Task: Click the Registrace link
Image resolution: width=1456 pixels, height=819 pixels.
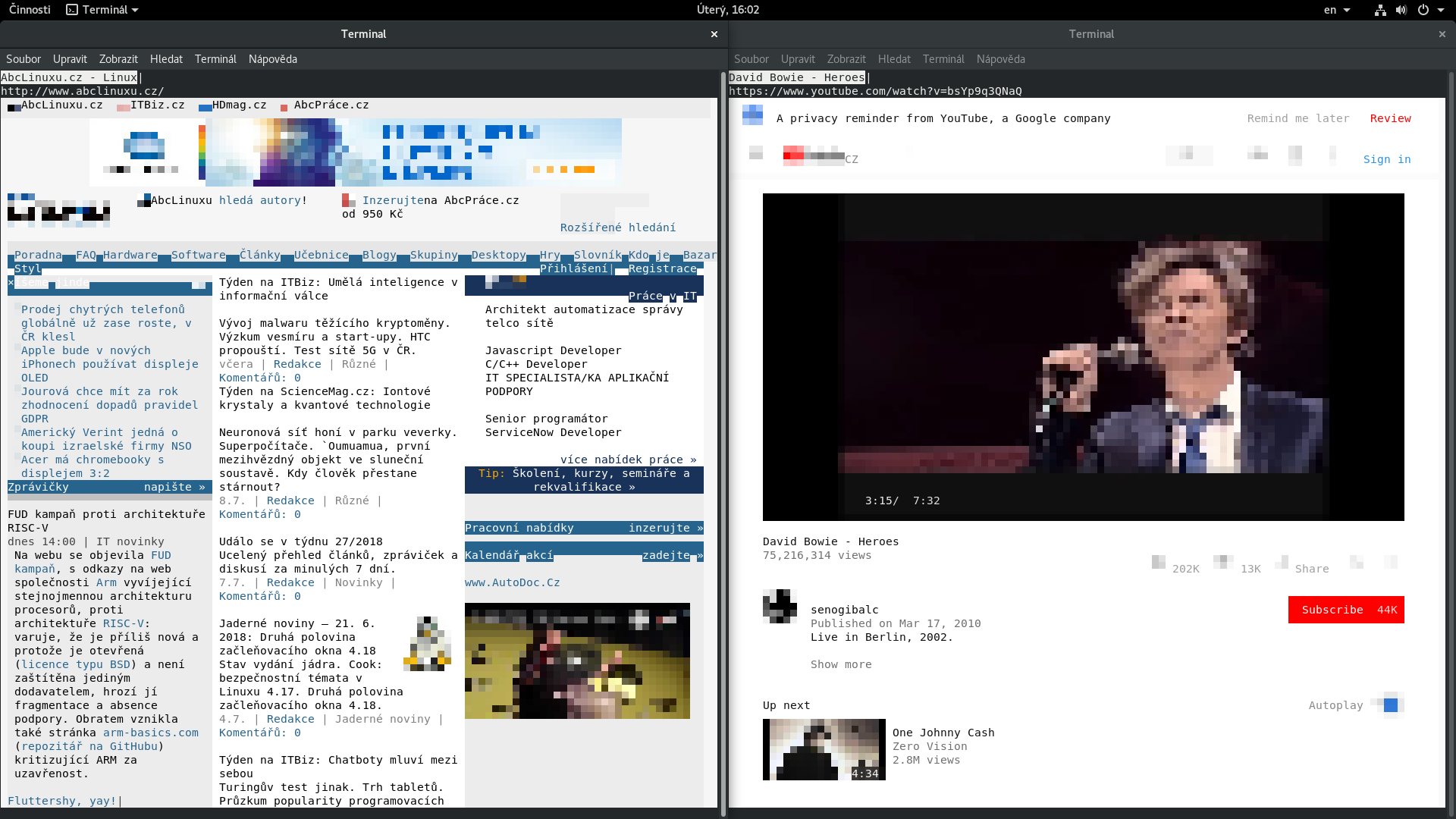Action: (x=663, y=269)
